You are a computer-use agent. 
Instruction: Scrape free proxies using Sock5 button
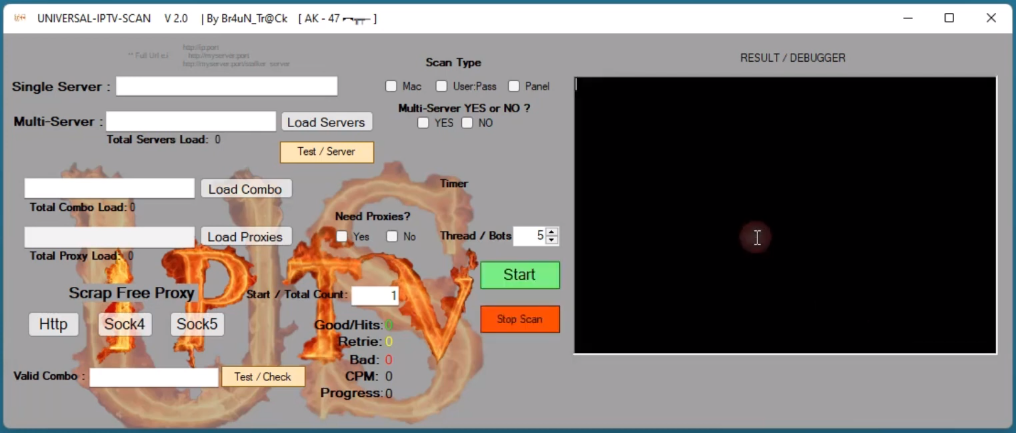pos(197,324)
